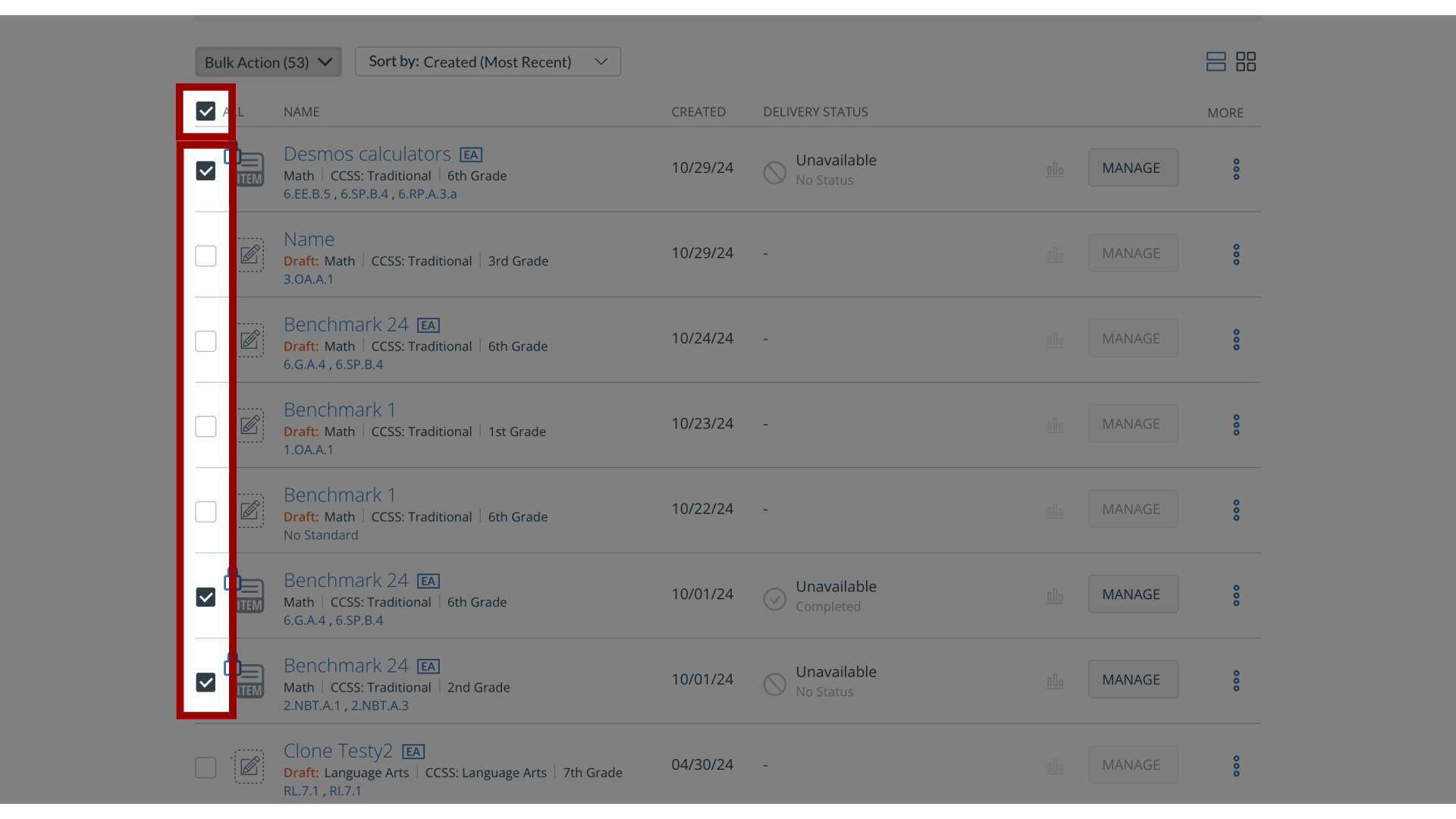Image resolution: width=1456 pixels, height=819 pixels.
Task: Toggle the select-all checkbox at the top
Action: pos(205,111)
